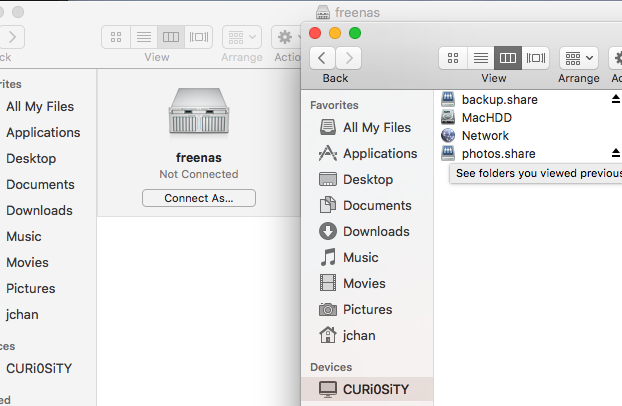Open Music in front window sidebar
Viewport: 622px width, 406px height.
pos(367,257)
